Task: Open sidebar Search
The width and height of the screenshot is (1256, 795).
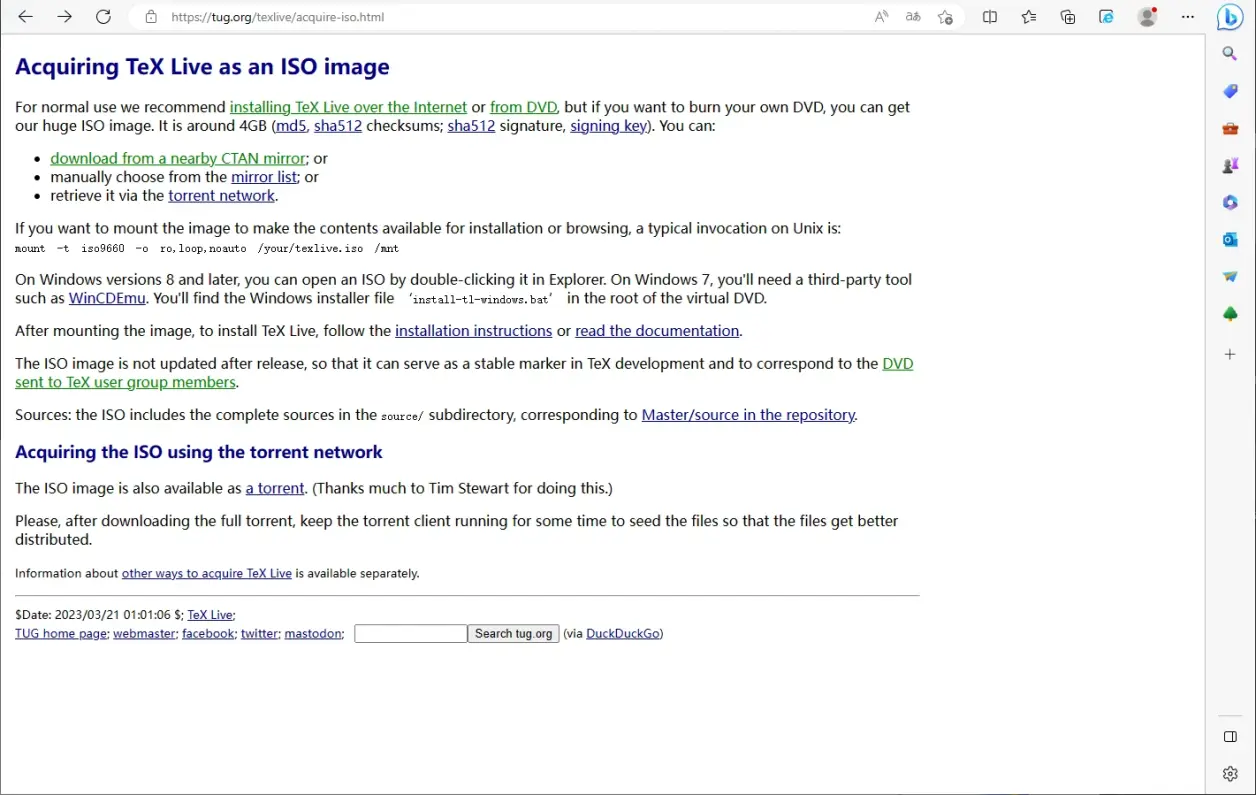Action: (x=1230, y=54)
